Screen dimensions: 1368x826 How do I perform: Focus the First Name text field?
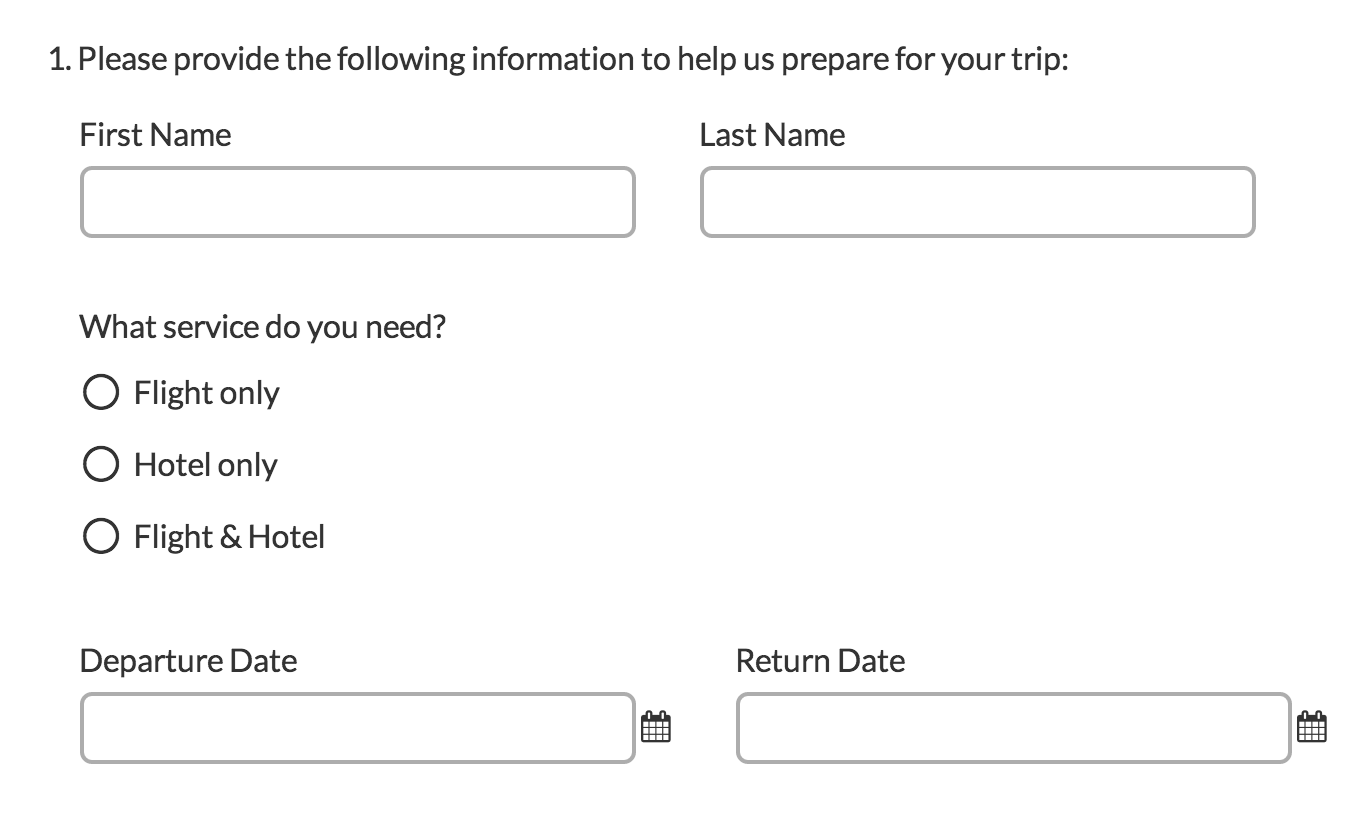pyautogui.click(x=357, y=202)
